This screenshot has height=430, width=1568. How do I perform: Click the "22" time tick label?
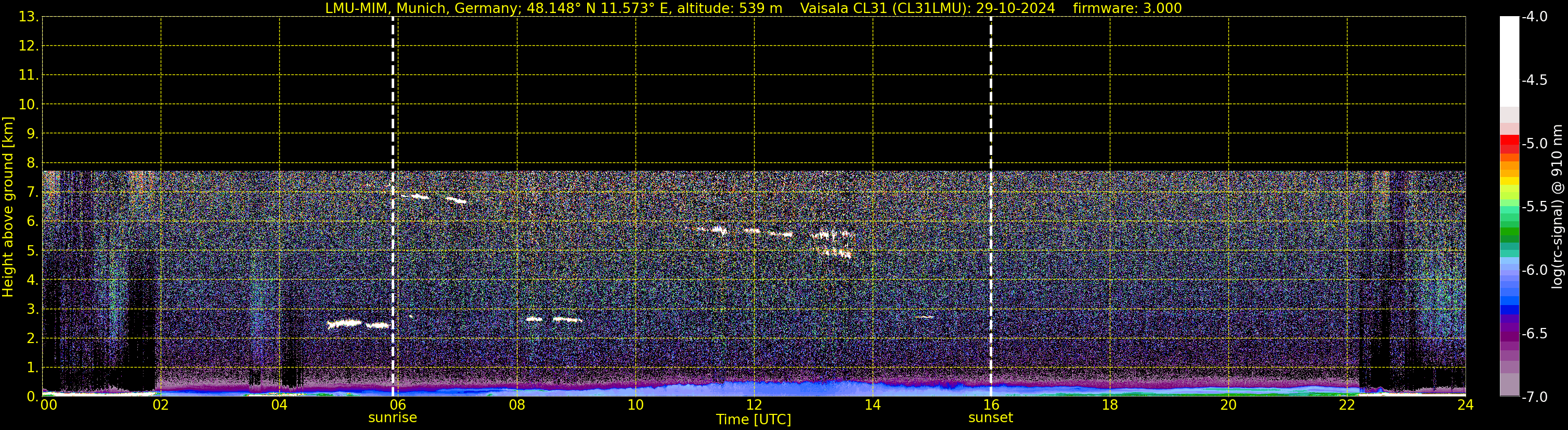pyautogui.click(x=1347, y=405)
